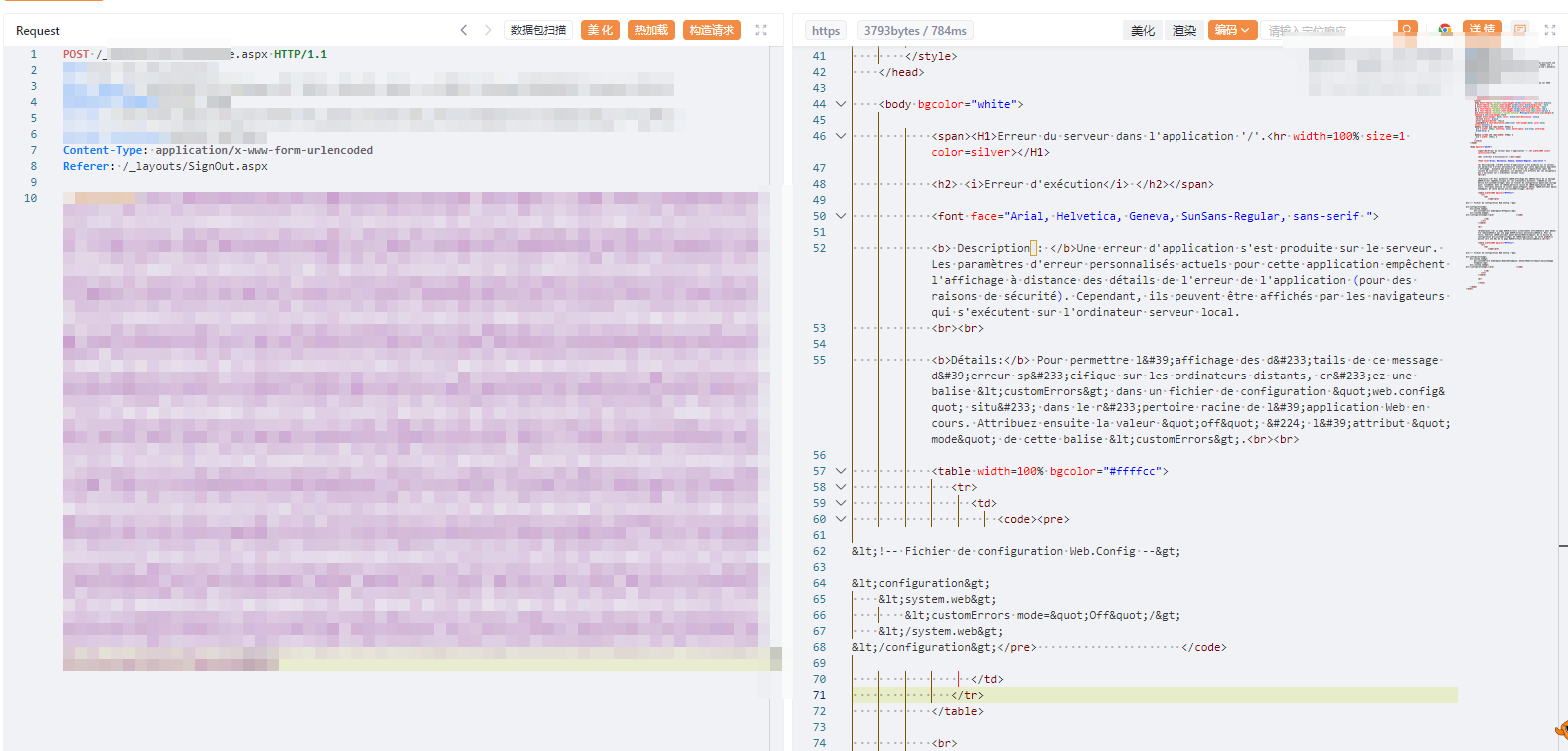Go to previous request using left arrow
This screenshot has height=751, width=1568.
tap(464, 30)
